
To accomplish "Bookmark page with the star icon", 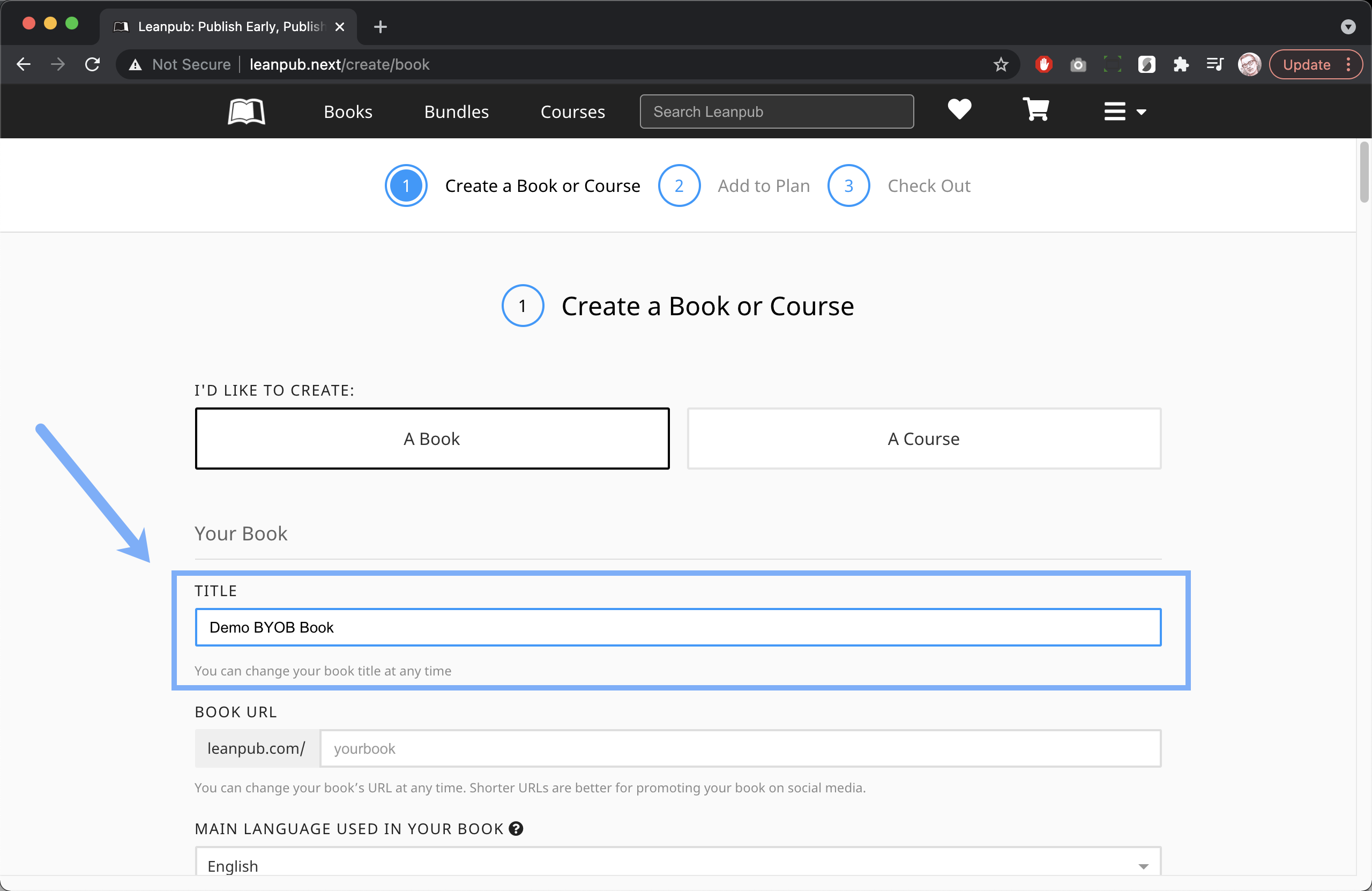I will 1000,64.
